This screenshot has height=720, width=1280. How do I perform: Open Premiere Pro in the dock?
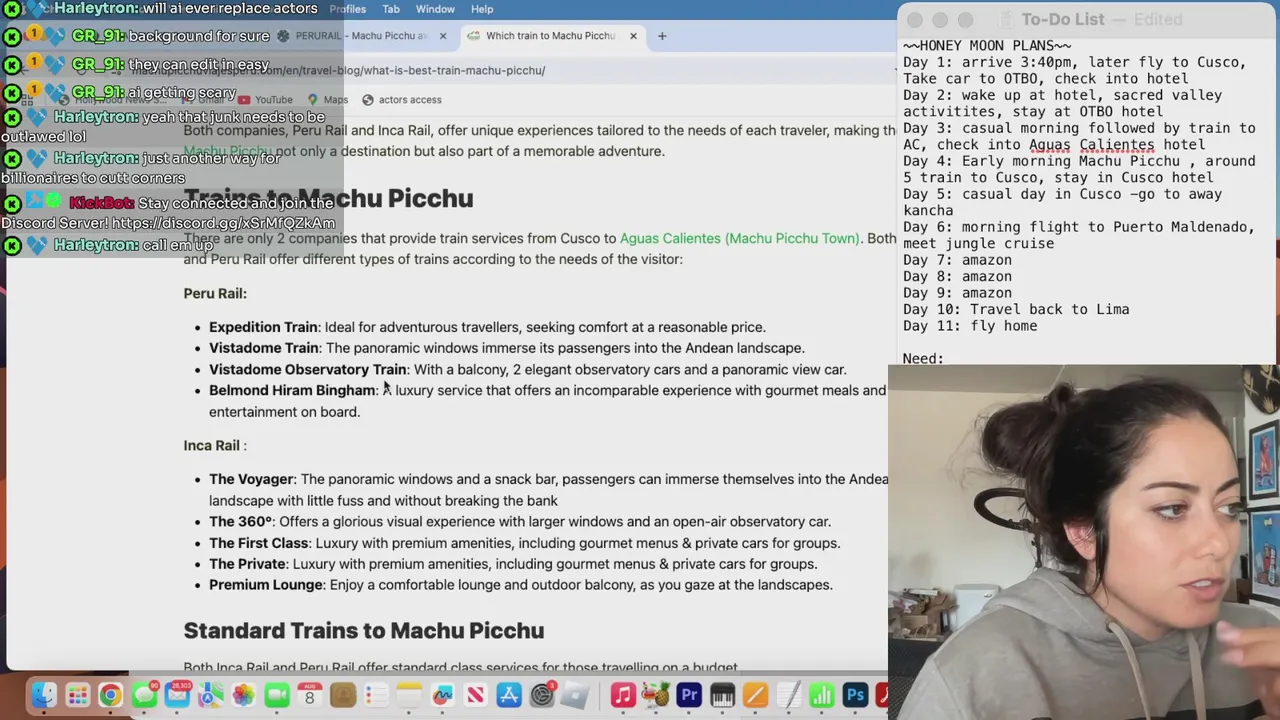click(x=689, y=695)
